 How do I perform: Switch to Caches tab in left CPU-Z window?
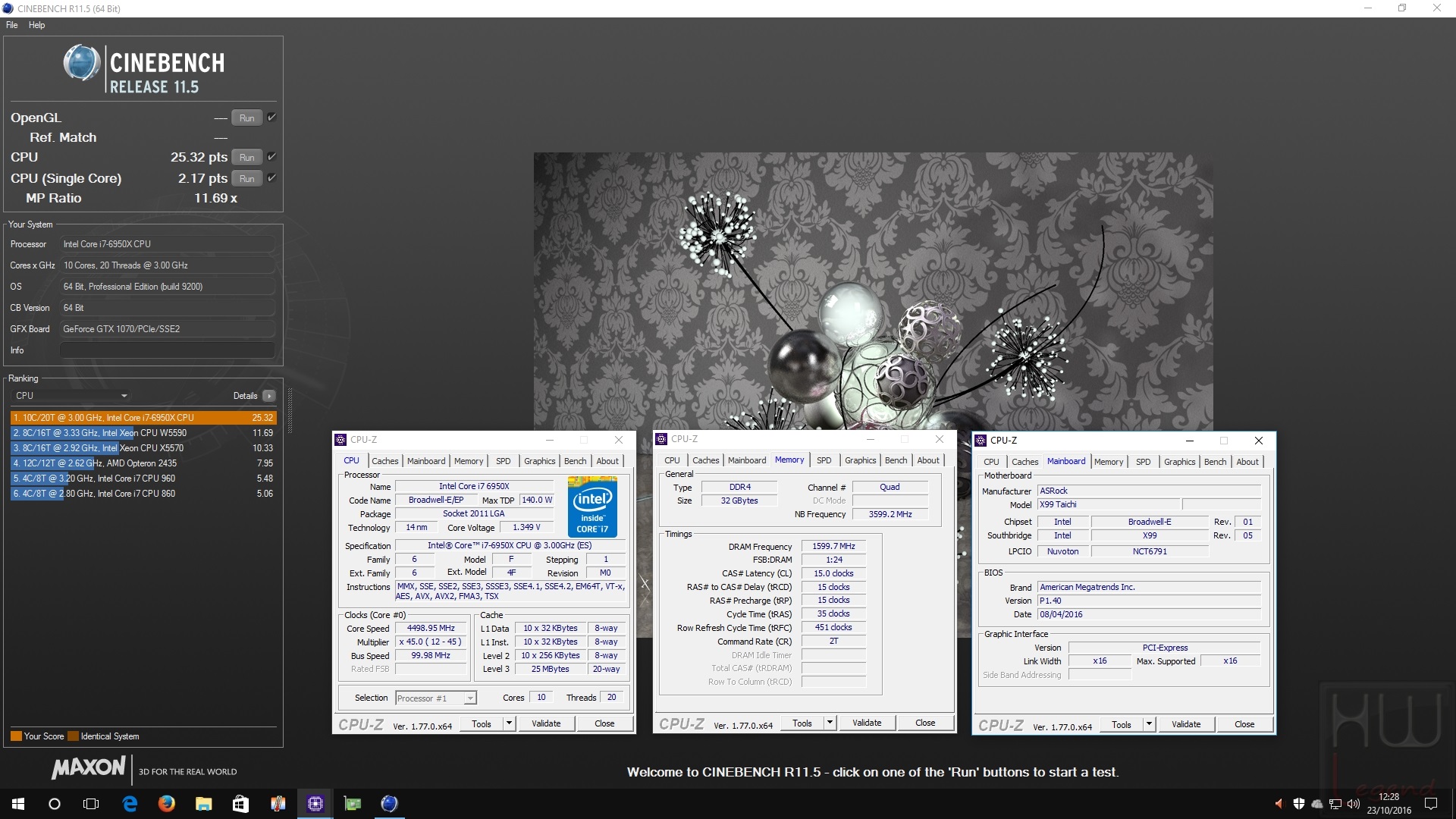(x=384, y=461)
